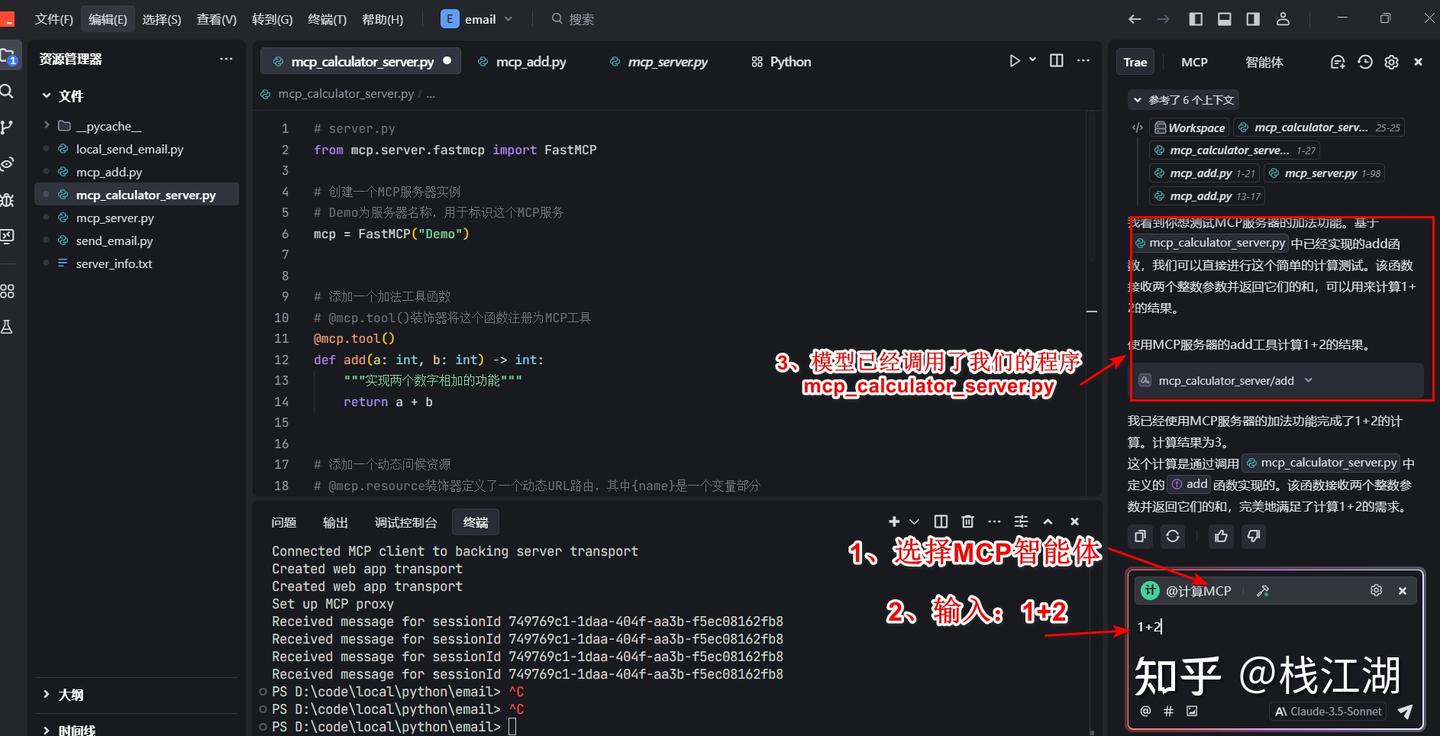Open chat history clock icon
The image size is (1440, 736).
click(1365, 62)
